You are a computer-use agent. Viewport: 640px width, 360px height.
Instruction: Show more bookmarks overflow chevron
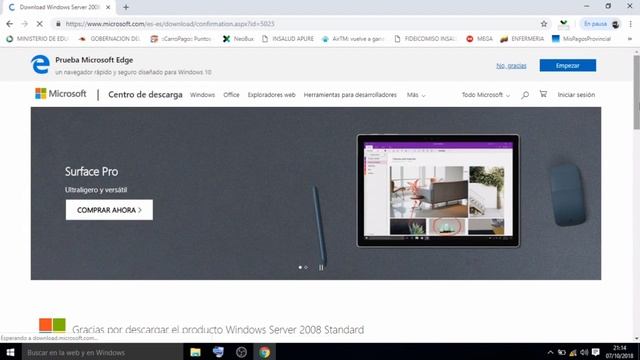(630, 39)
